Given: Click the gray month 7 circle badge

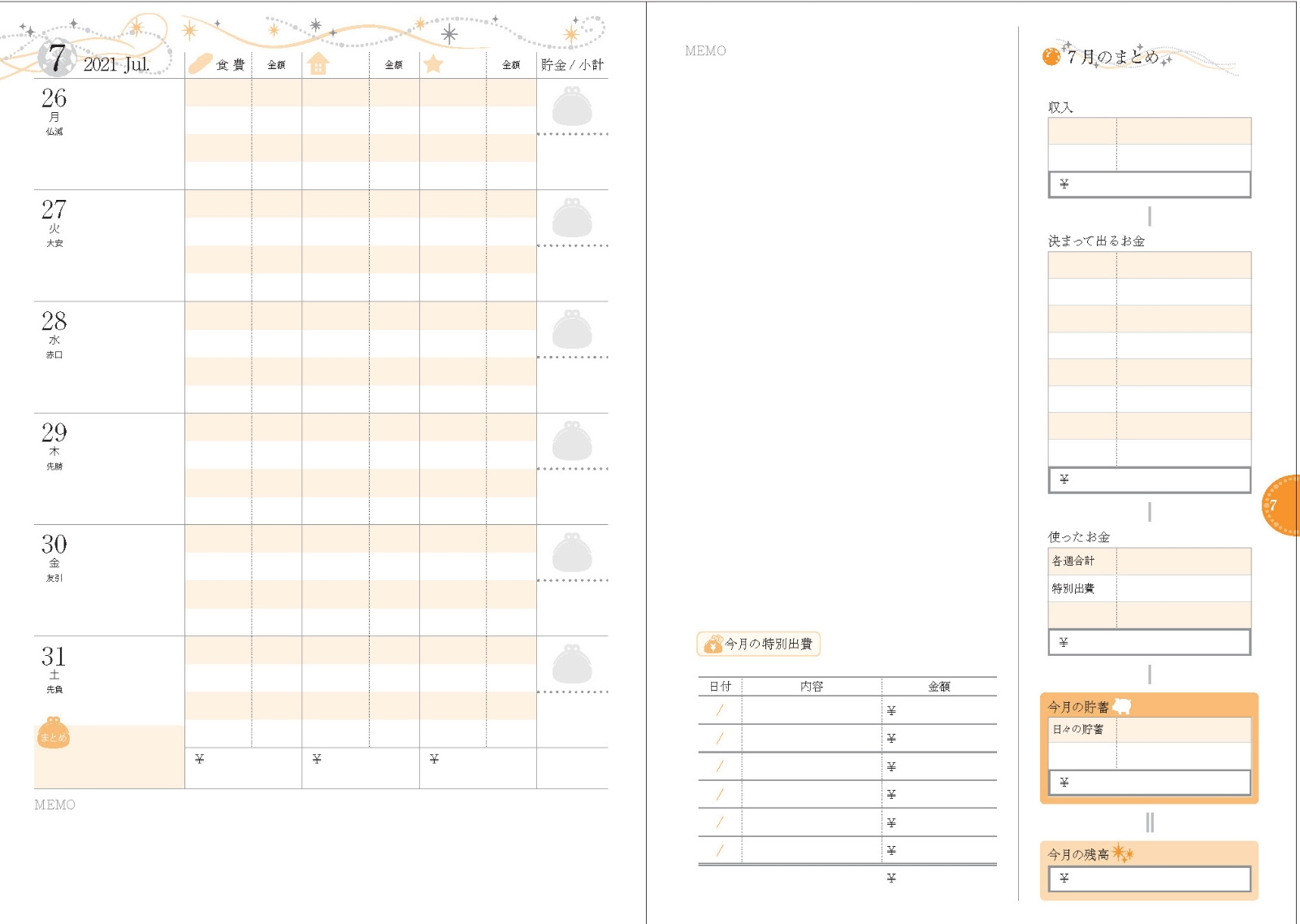Looking at the screenshot, I should tap(57, 59).
